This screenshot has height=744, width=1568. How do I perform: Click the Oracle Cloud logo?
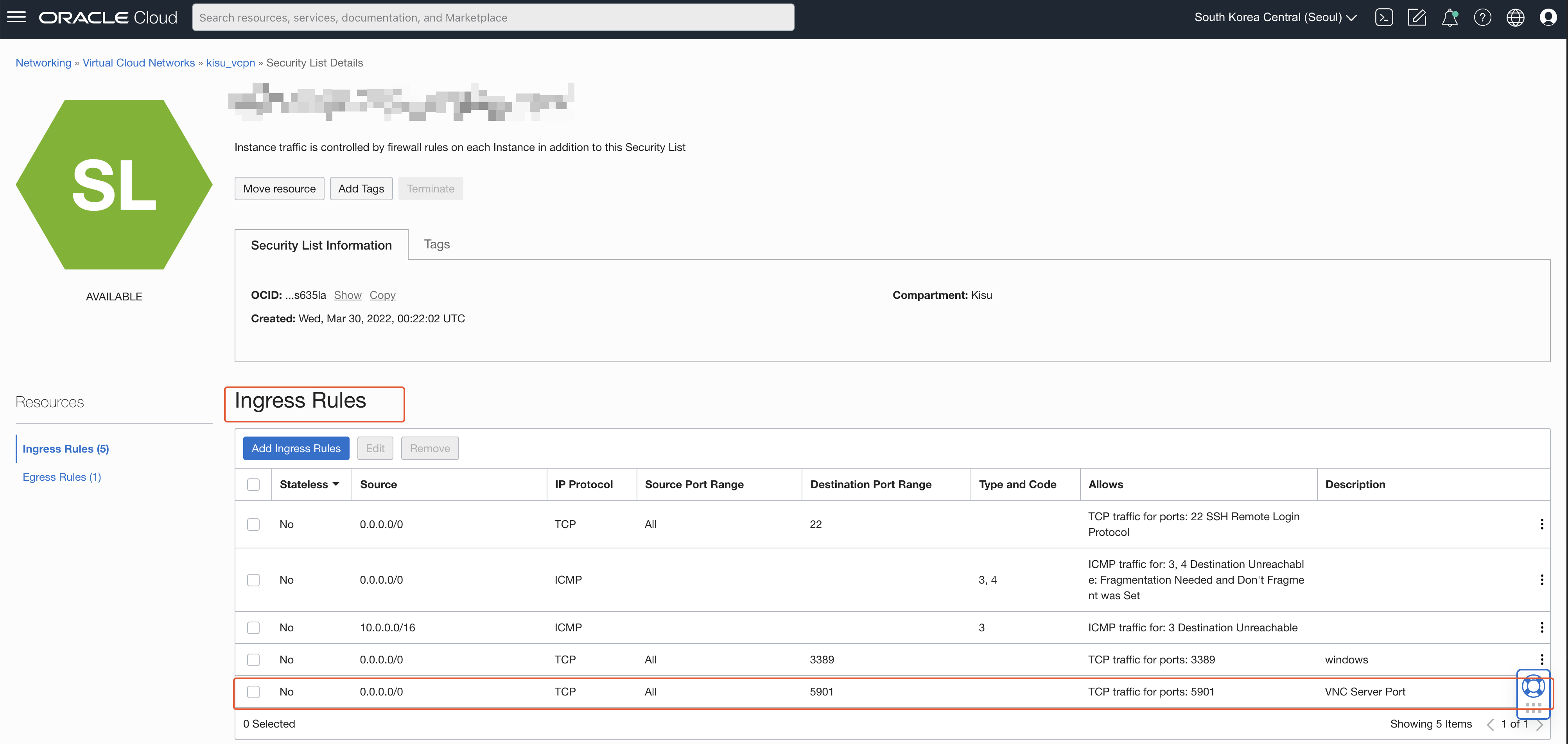coord(108,17)
